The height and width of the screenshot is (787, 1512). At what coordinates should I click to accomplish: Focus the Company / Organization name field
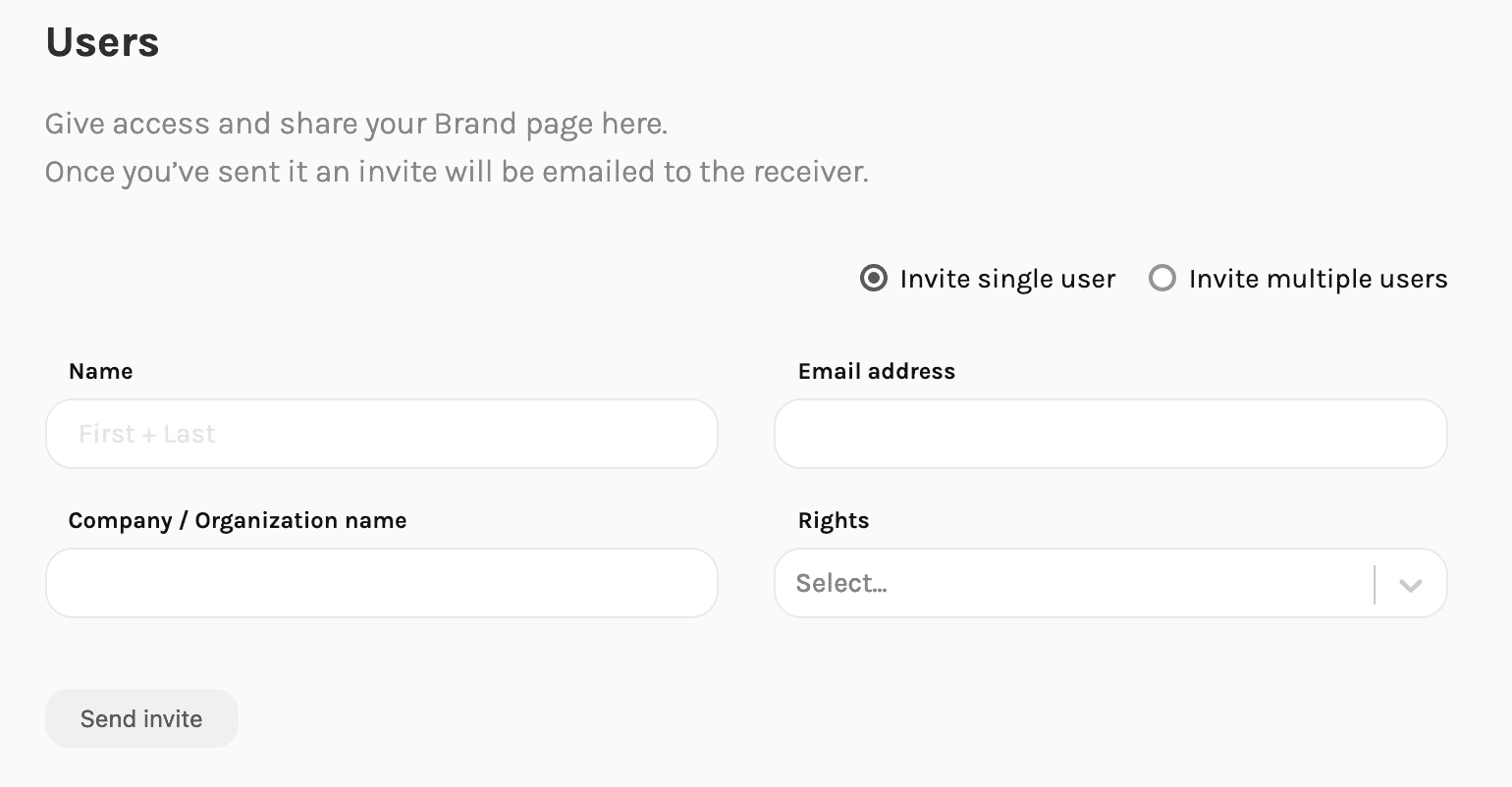(382, 583)
